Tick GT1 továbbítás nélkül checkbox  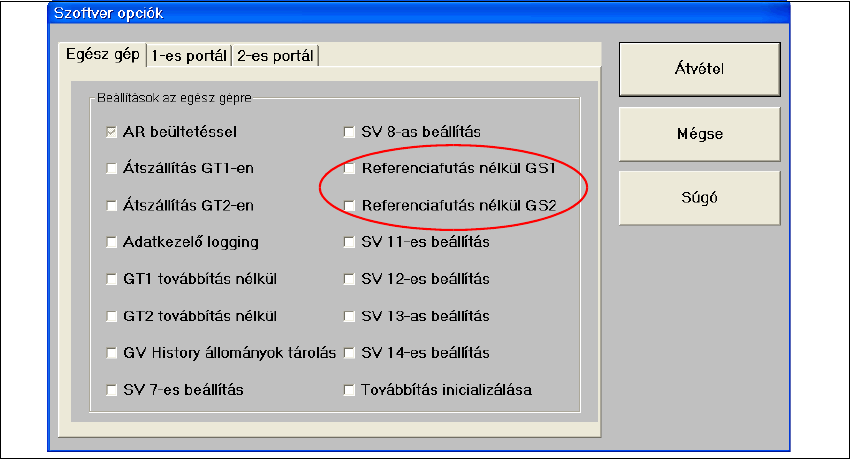(112, 279)
